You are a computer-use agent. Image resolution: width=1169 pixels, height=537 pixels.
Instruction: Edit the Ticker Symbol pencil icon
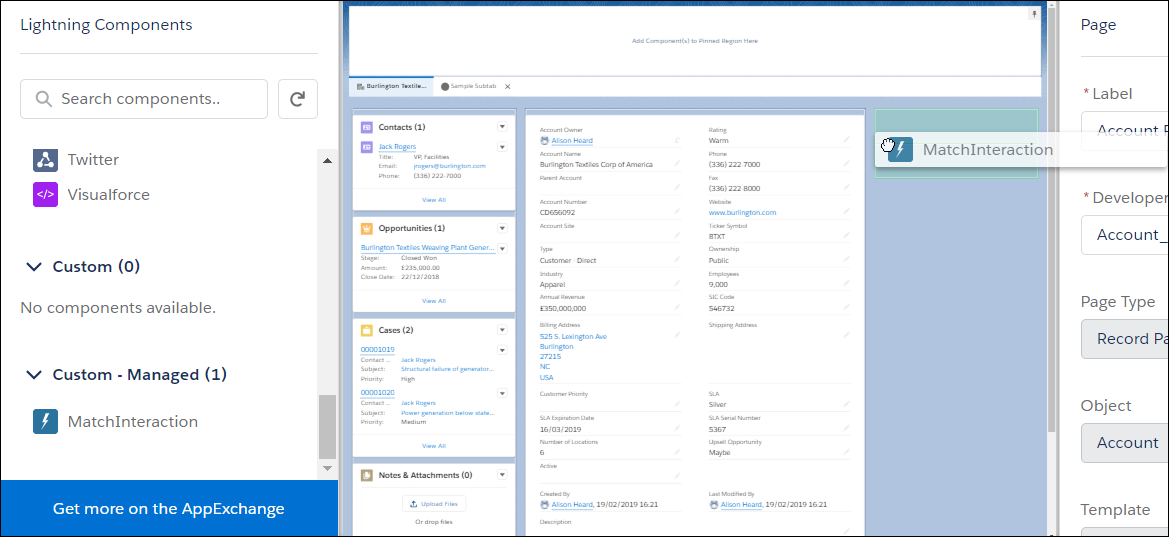pyautogui.click(x=846, y=236)
